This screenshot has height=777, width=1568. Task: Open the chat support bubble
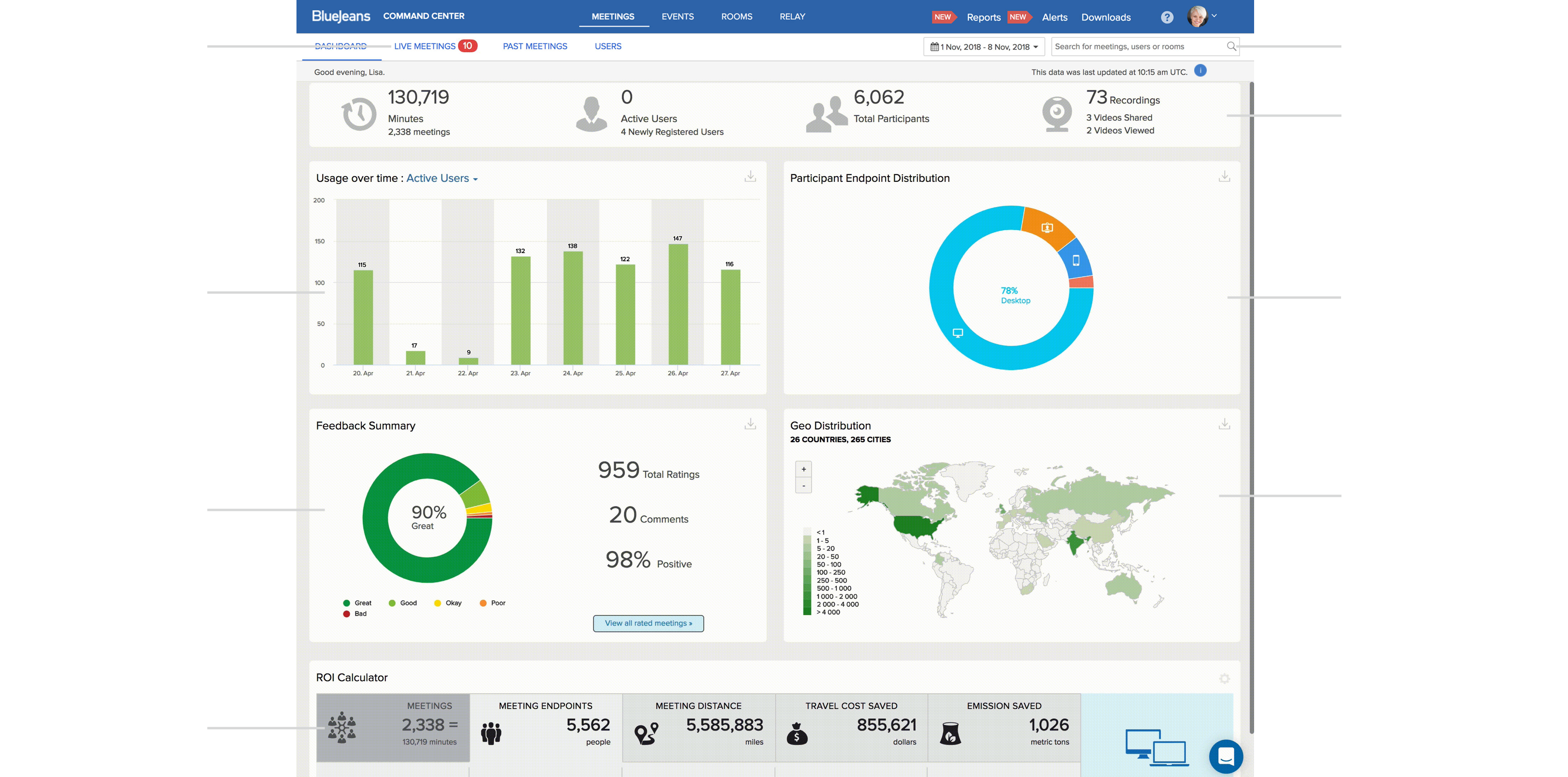tap(1227, 757)
